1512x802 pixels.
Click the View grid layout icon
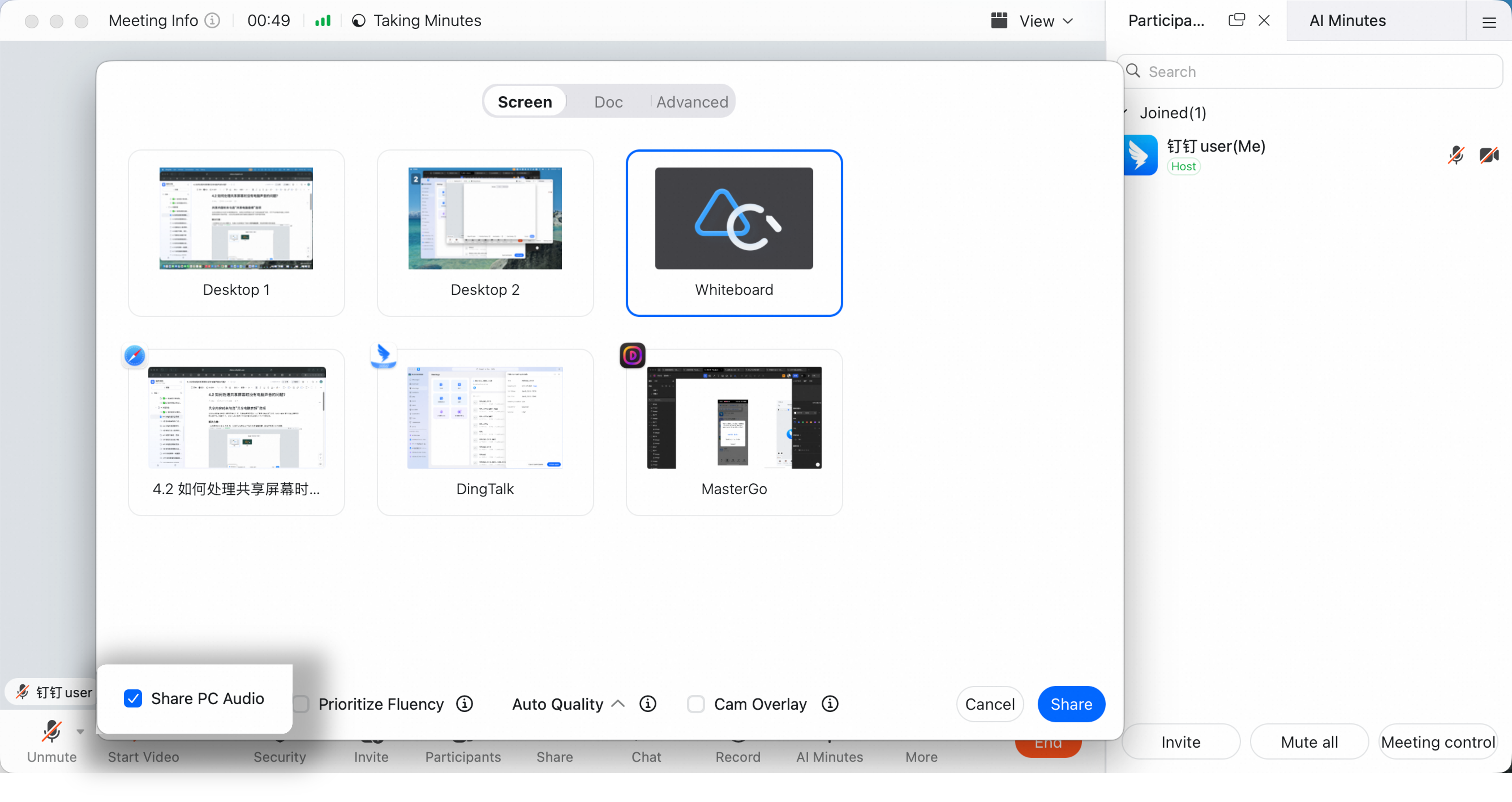coord(999,21)
